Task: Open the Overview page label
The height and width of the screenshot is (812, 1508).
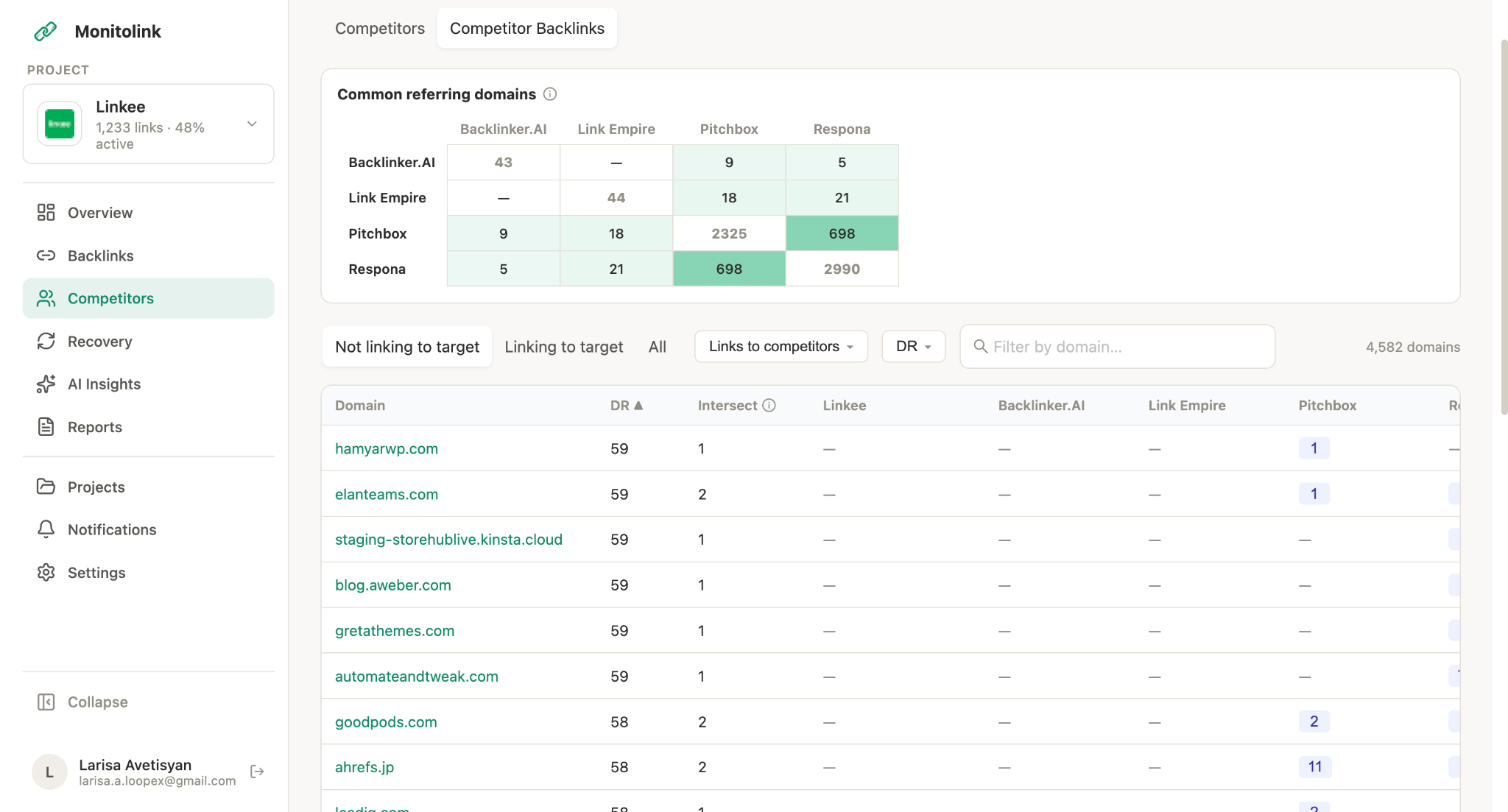Action: (x=100, y=213)
